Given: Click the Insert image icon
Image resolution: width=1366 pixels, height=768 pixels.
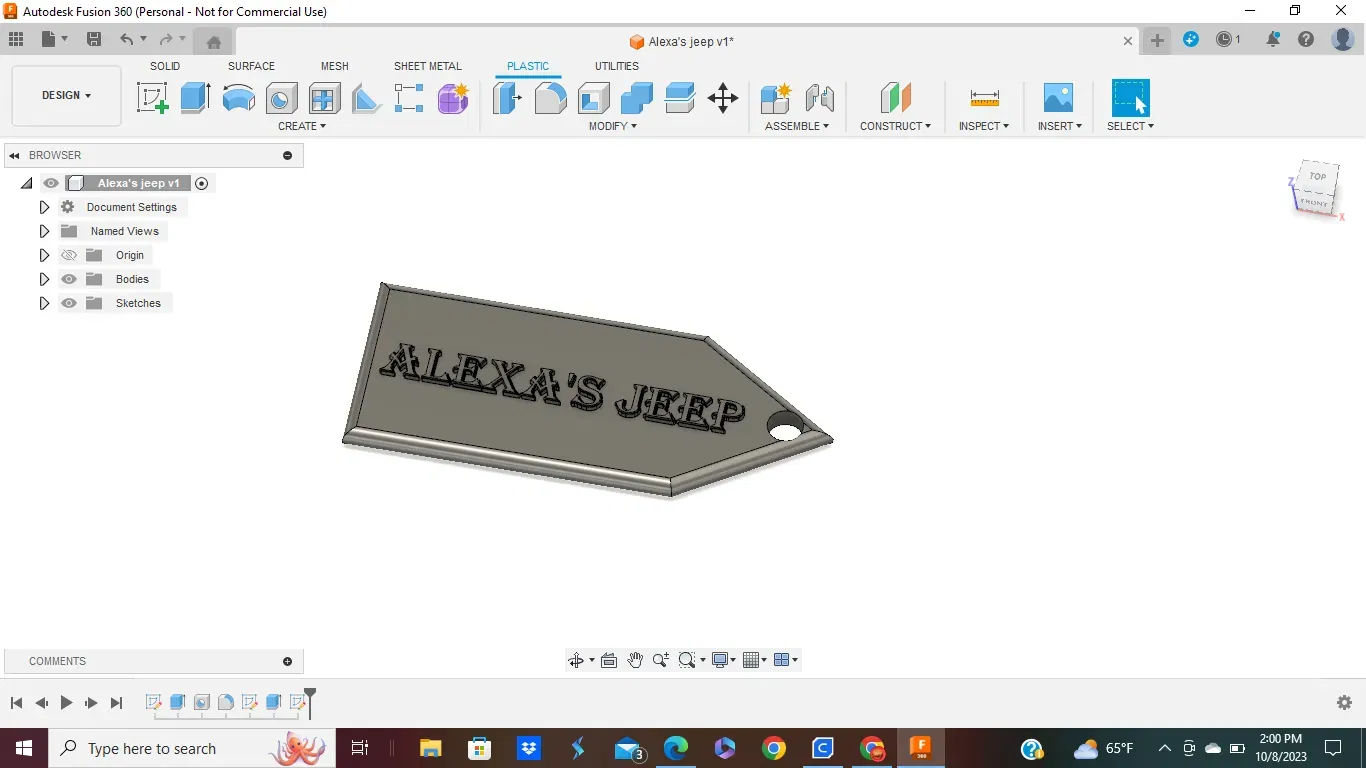Looking at the screenshot, I should pos(1058,98).
